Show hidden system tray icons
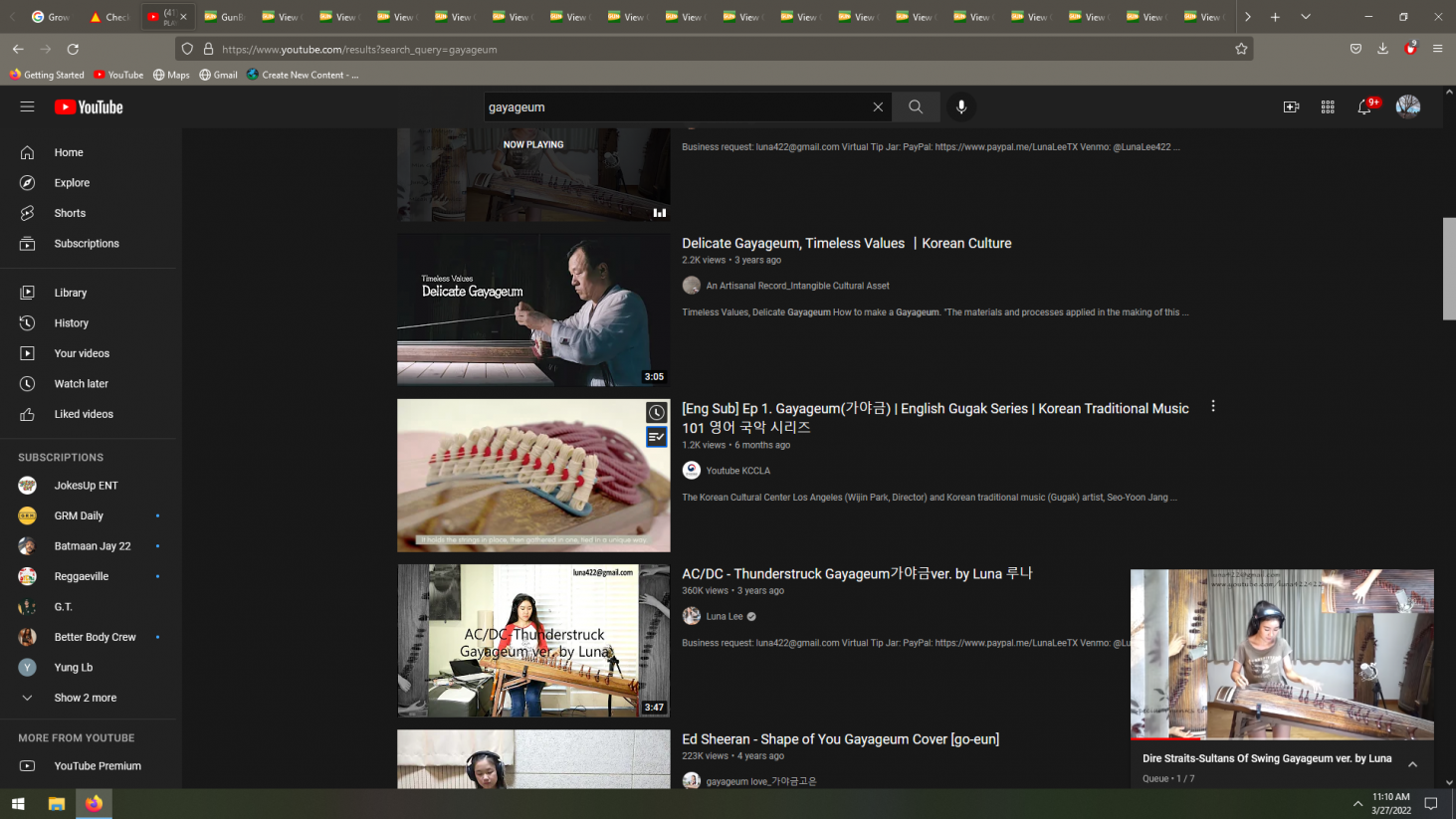 1357,804
